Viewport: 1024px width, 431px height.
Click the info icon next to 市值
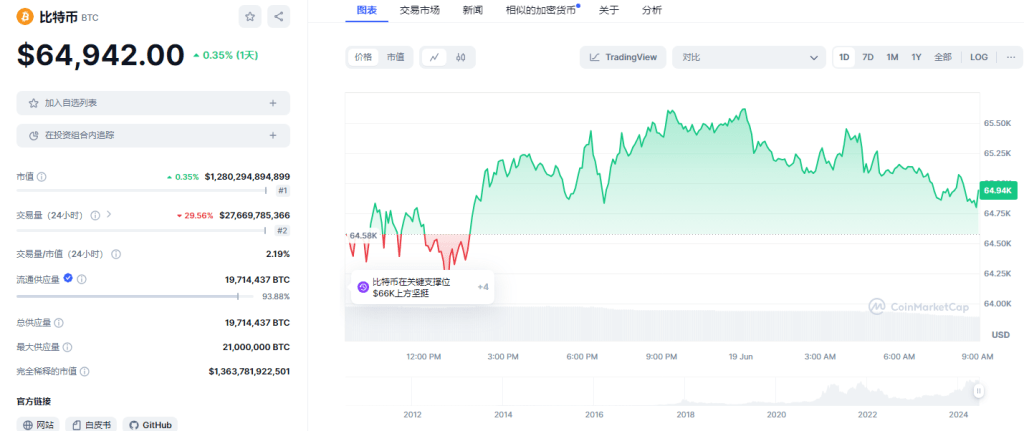(x=42, y=176)
